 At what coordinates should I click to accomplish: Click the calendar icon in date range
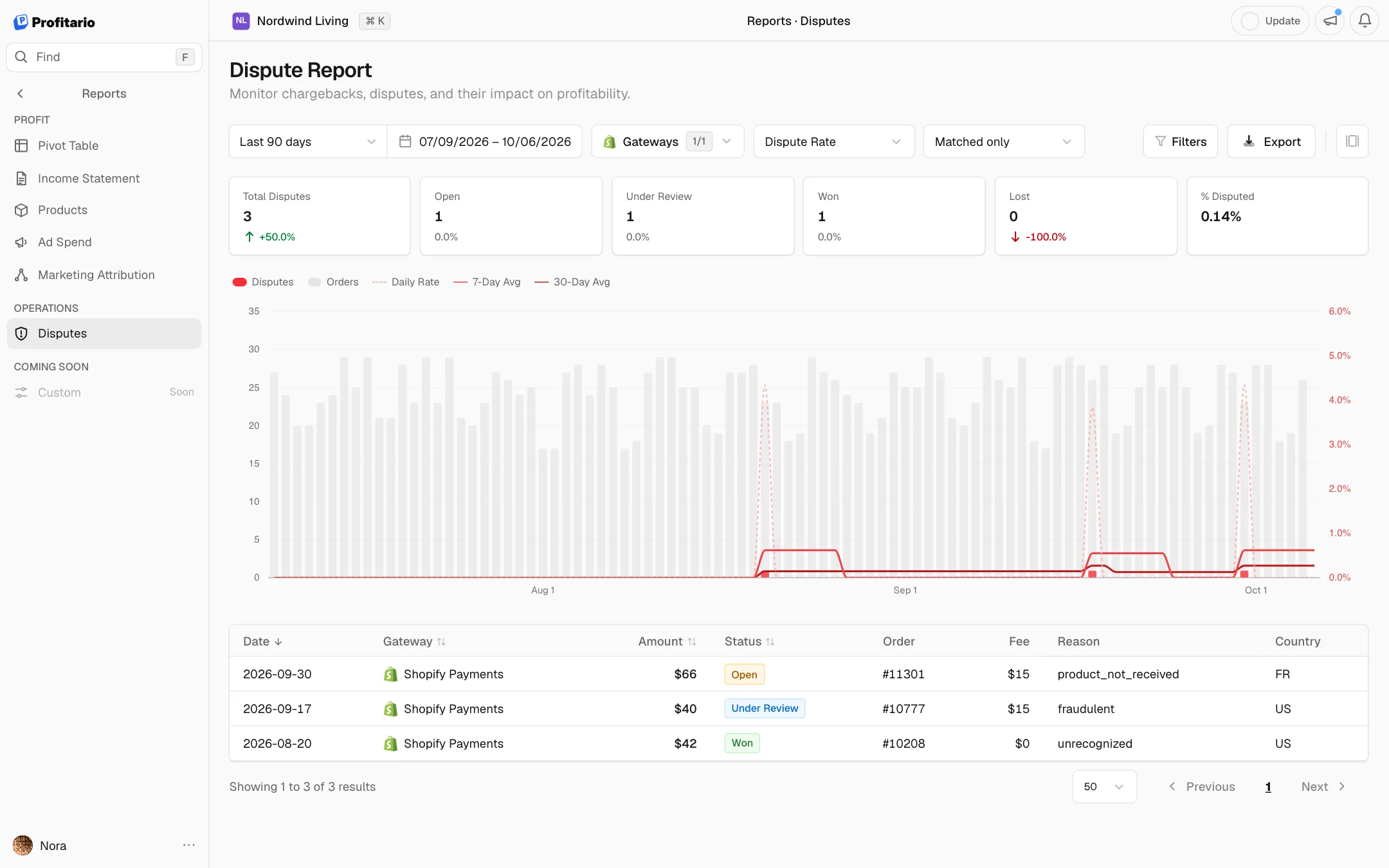[405, 141]
